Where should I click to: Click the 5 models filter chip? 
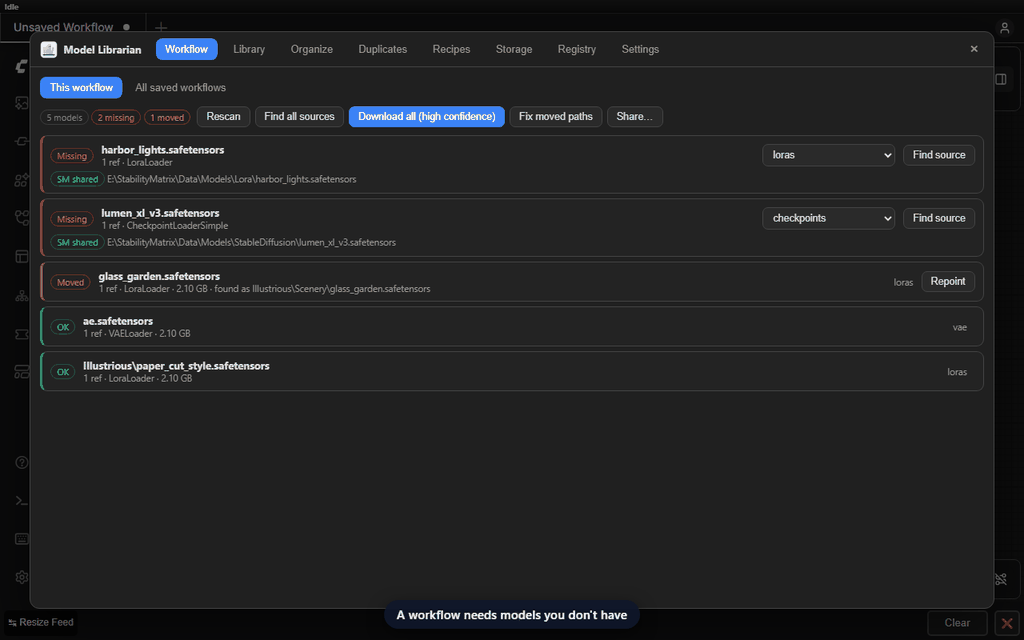pos(64,118)
